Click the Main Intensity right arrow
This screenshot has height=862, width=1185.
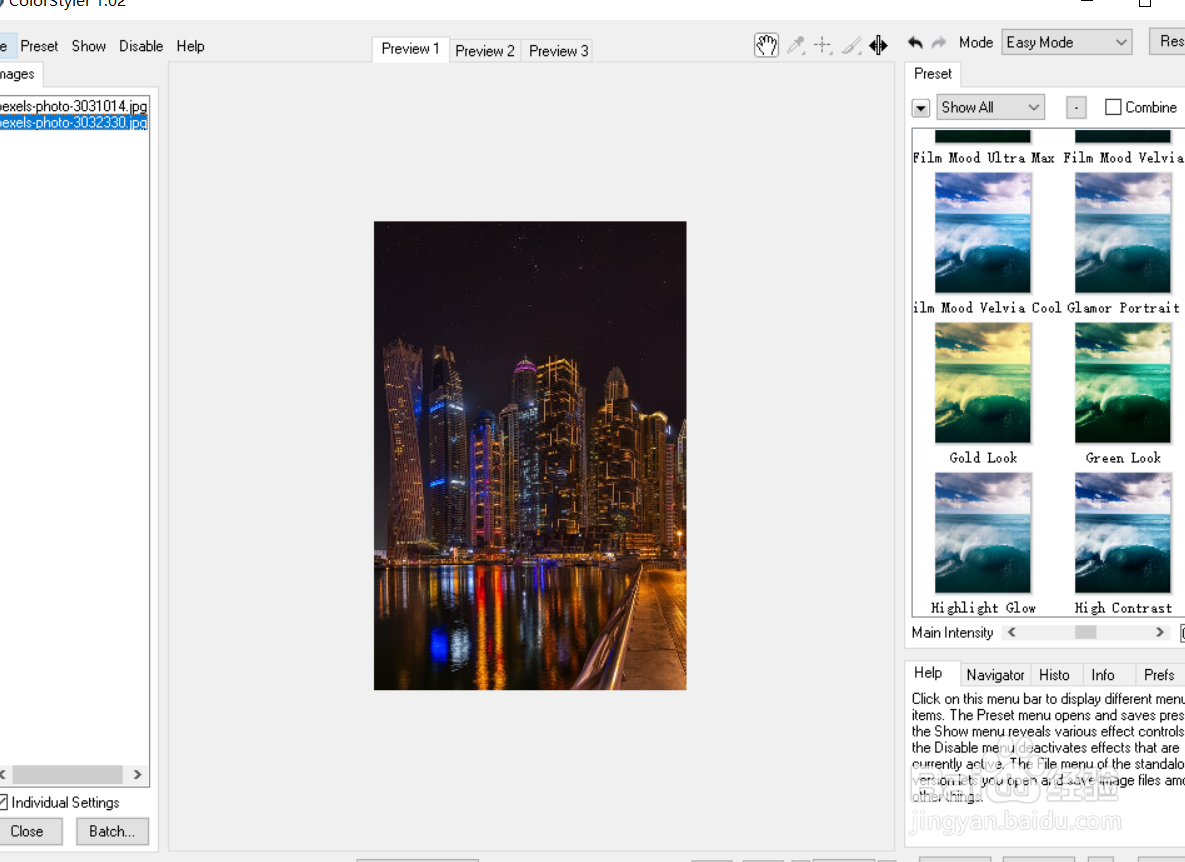point(1160,632)
